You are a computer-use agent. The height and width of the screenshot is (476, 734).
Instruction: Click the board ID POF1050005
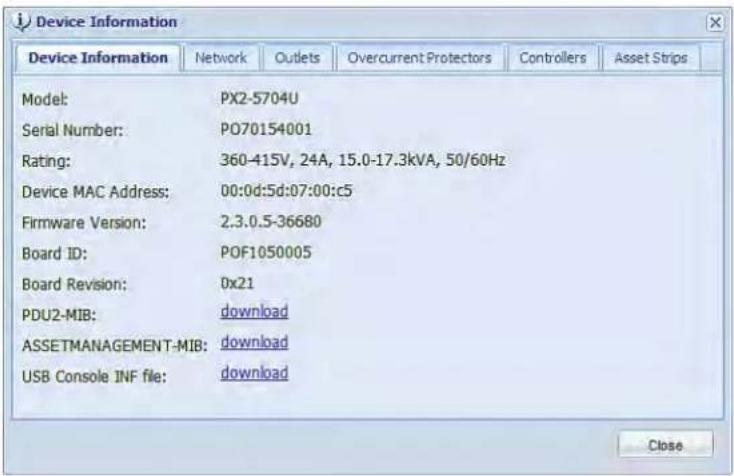click(265, 252)
